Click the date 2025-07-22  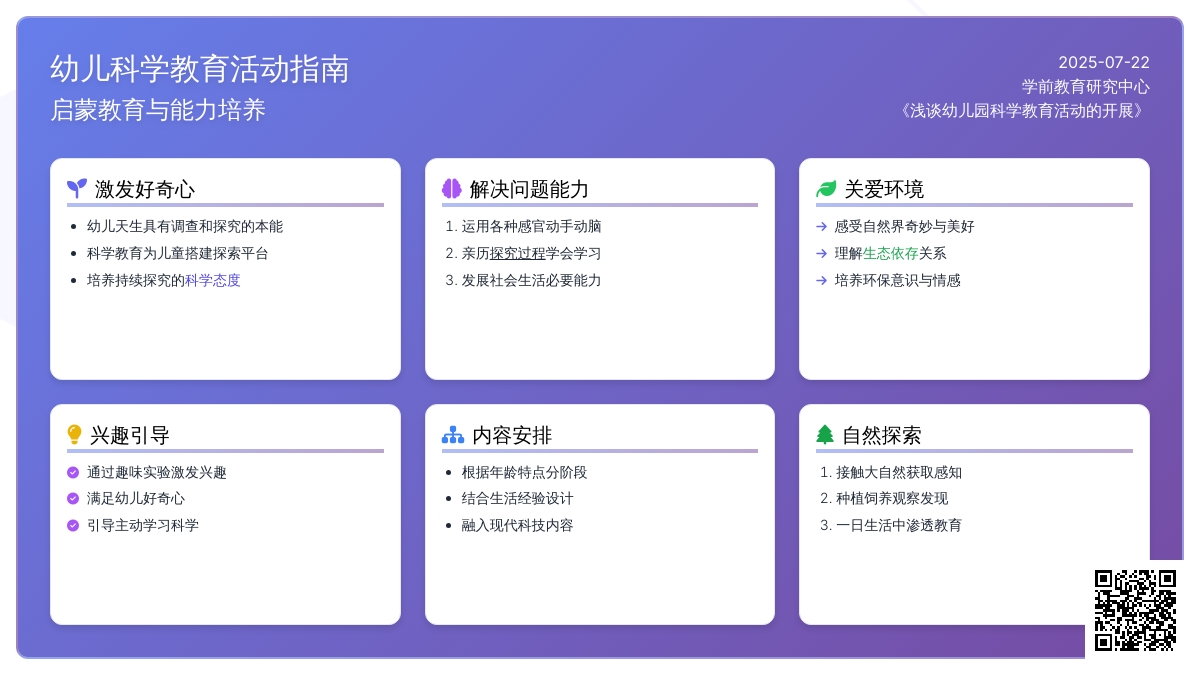point(1104,62)
